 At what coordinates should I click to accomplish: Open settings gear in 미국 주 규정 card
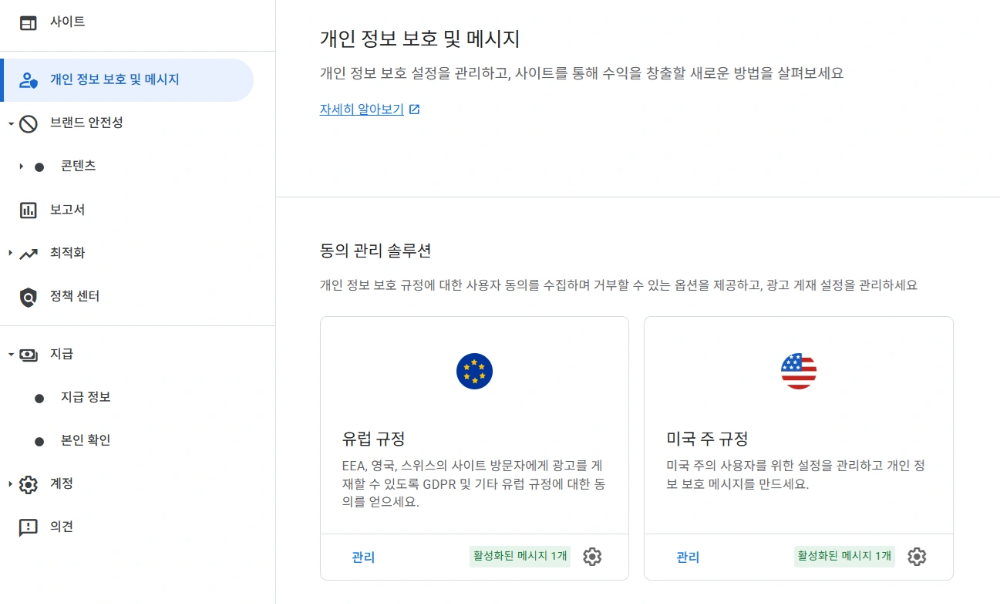point(917,557)
